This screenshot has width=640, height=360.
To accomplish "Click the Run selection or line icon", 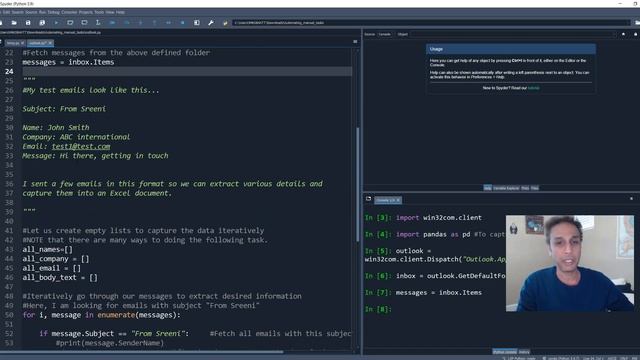I will click(98, 23).
